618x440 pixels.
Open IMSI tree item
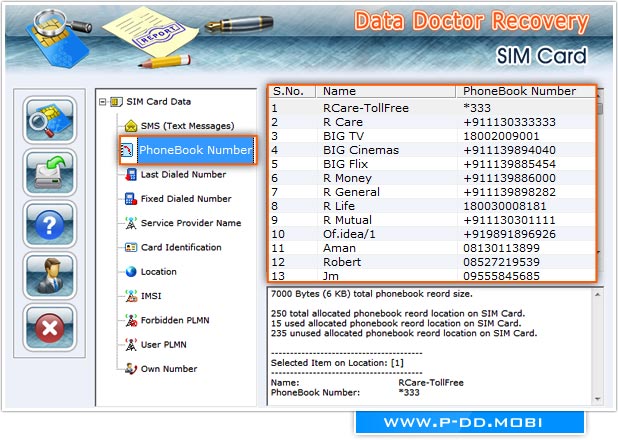click(x=151, y=296)
